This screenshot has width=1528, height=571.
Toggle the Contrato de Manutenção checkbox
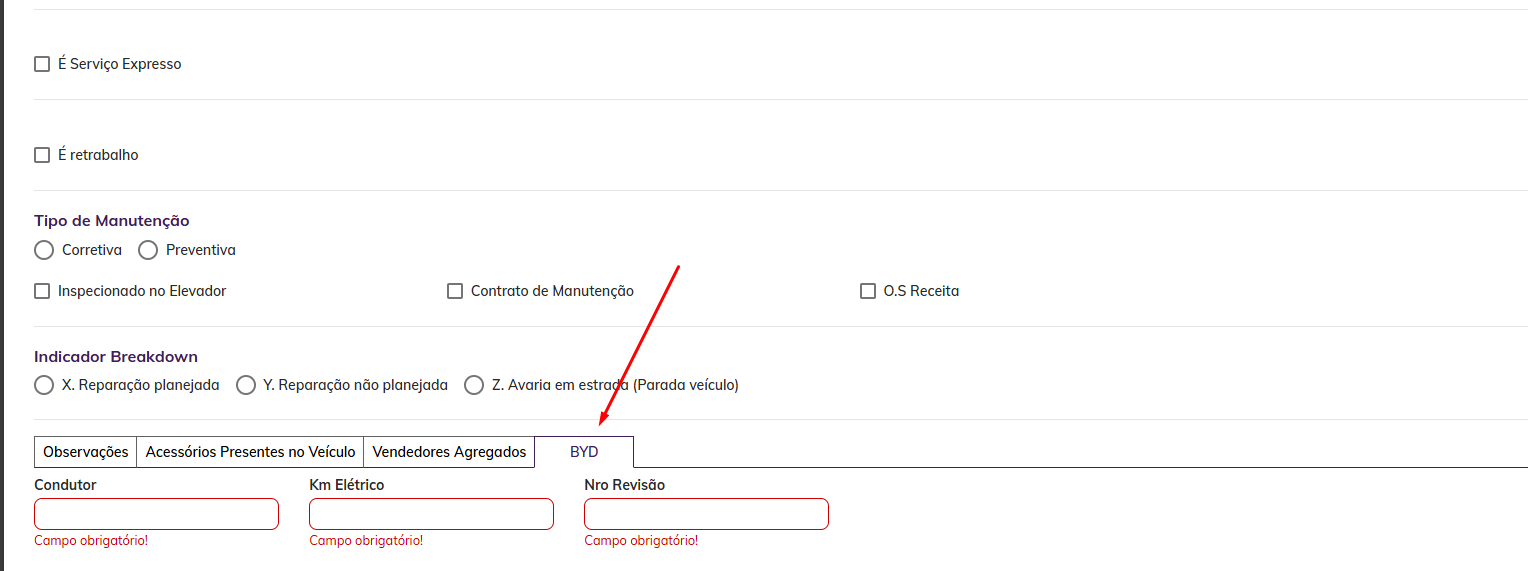455,291
